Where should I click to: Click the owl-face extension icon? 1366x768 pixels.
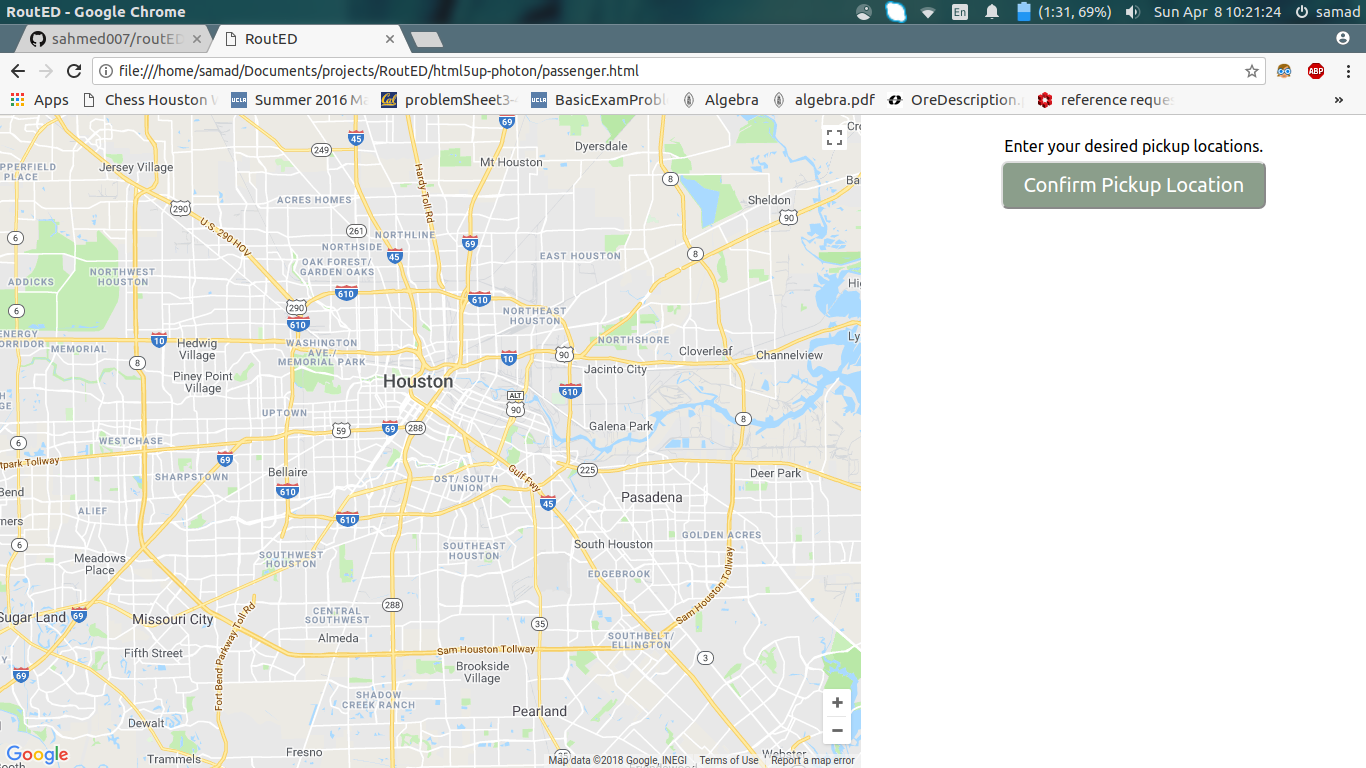click(x=1284, y=71)
